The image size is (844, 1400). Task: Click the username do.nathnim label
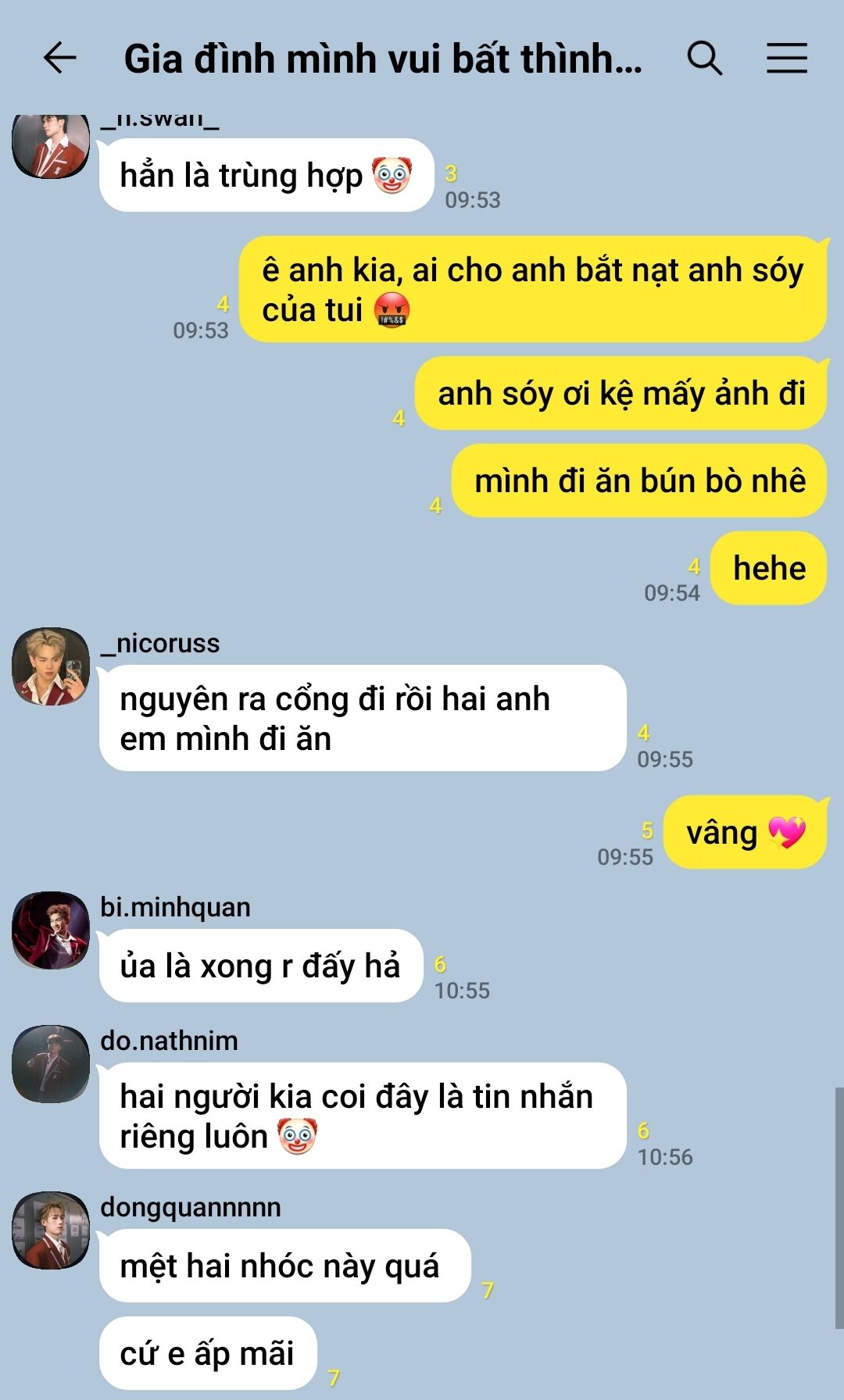169,1041
